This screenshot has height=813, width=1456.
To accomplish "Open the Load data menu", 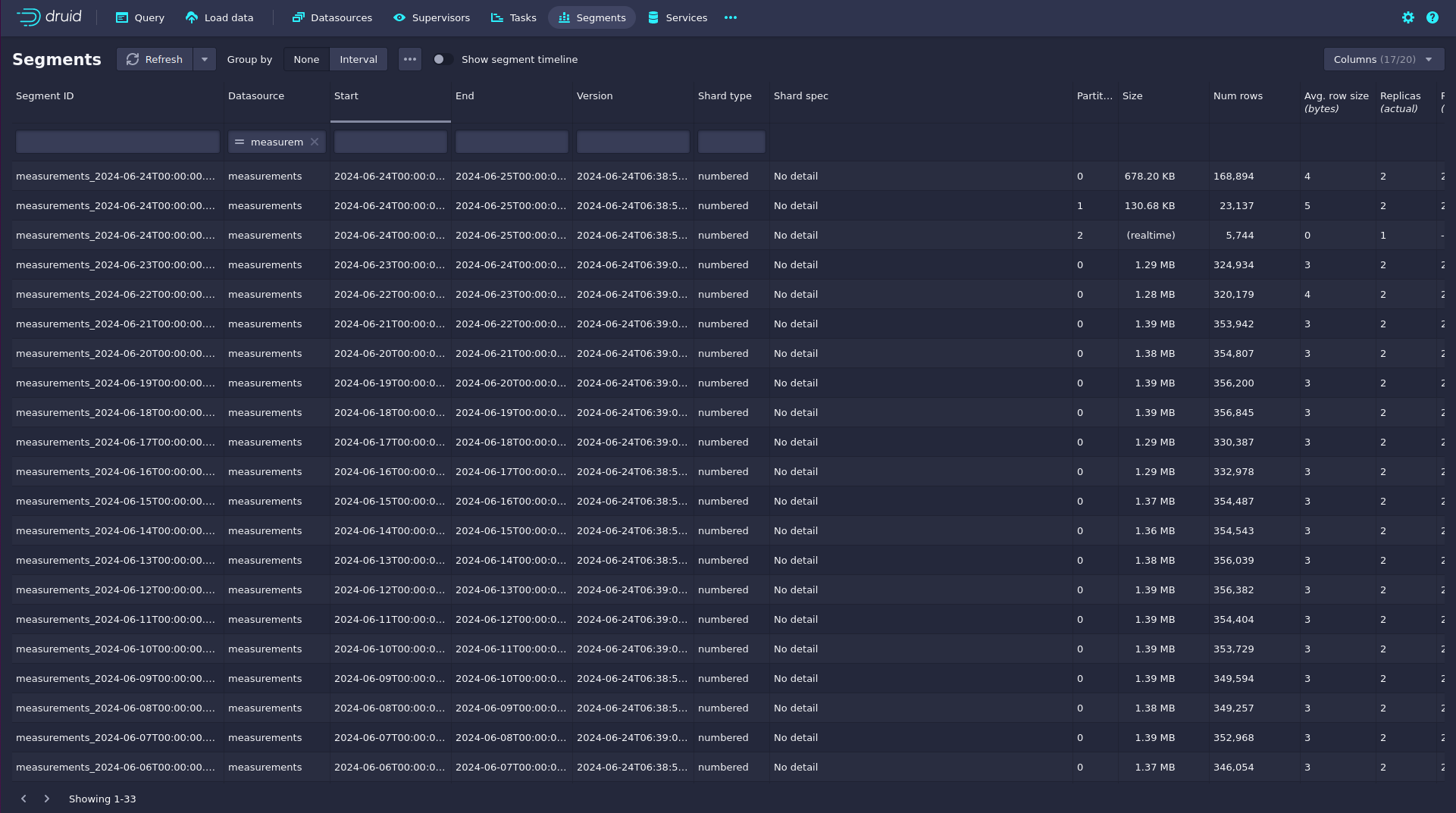I will [219, 17].
